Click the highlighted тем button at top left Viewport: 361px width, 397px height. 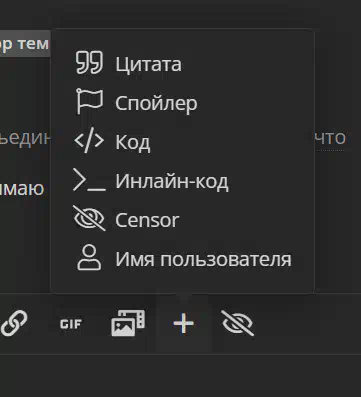click(25, 44)
